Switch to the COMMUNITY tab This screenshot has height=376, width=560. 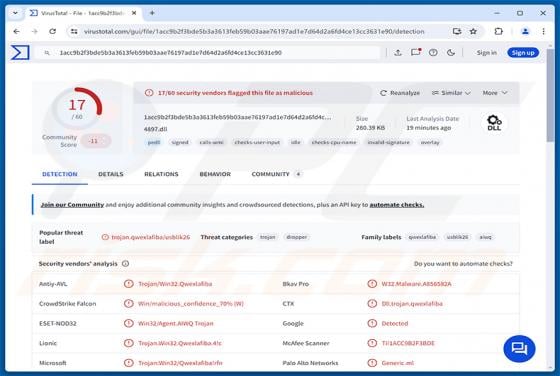pyautogui.click(x=276, y=174)
